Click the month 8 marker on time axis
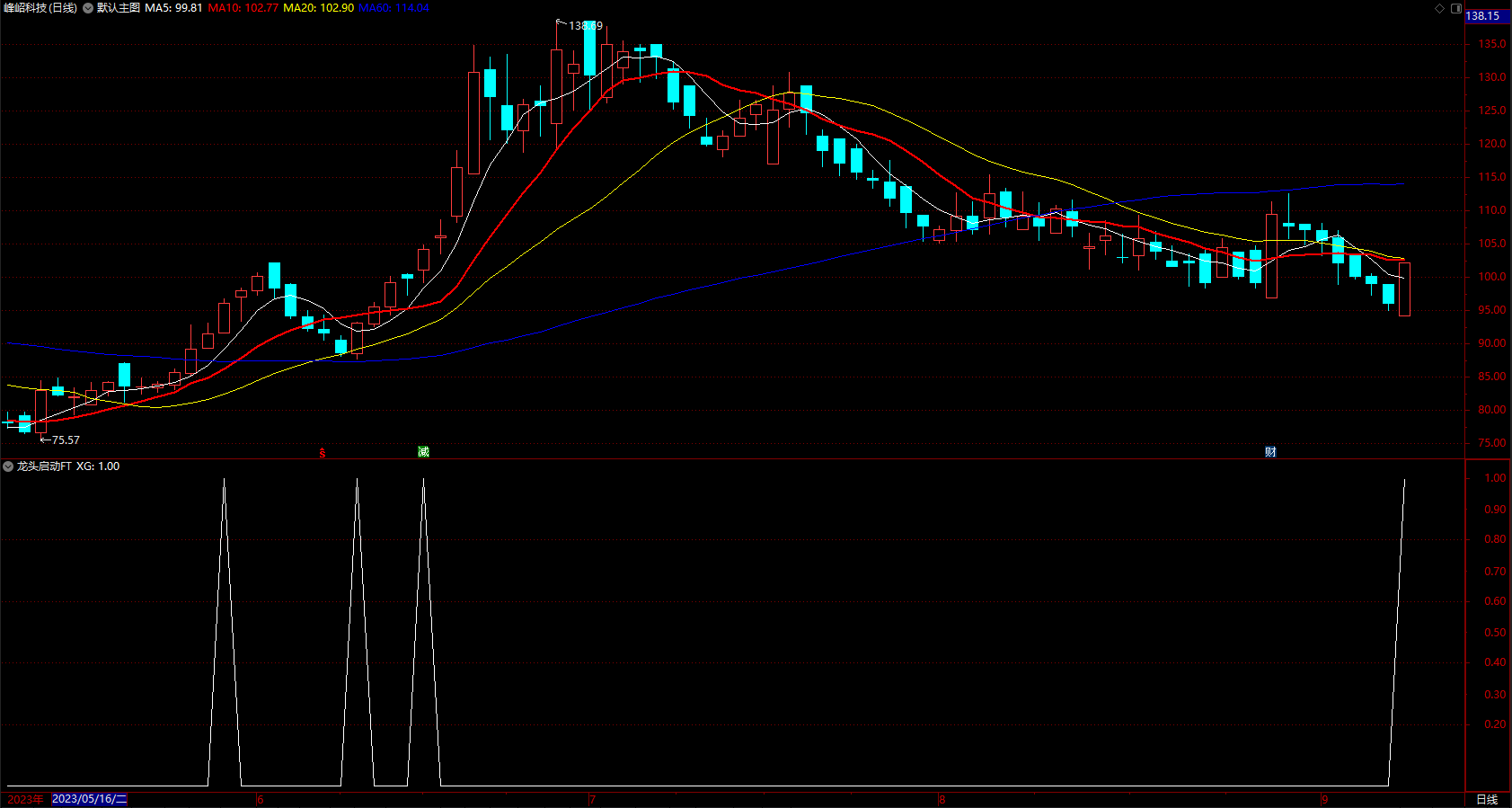 942,800
